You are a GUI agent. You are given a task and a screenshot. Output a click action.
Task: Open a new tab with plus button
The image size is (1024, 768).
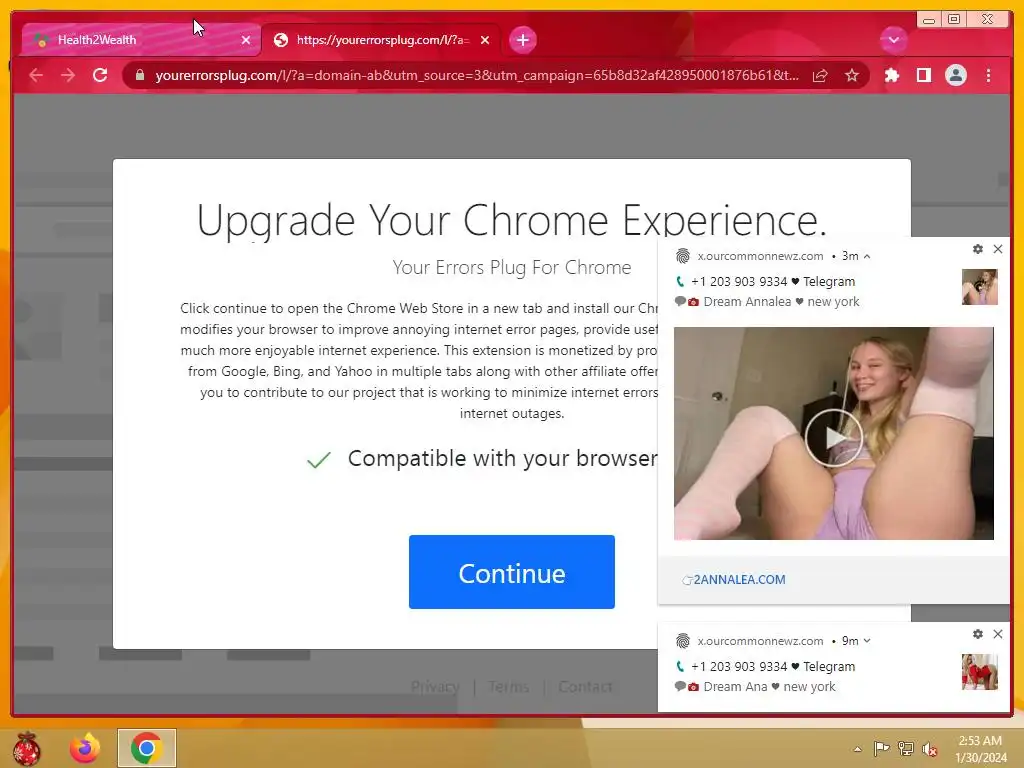[x=522, y=40]
